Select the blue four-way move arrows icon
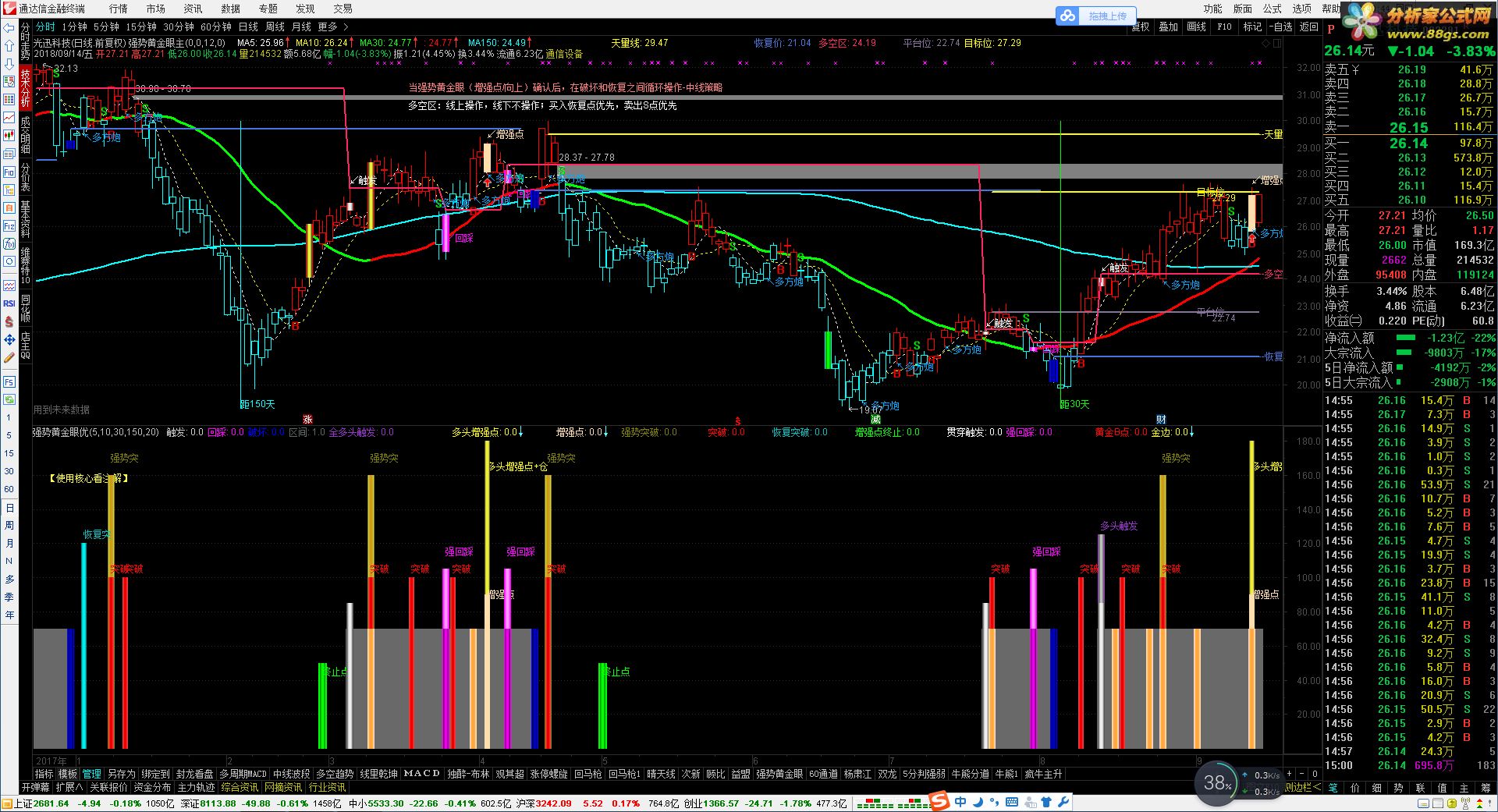 tap(9, 339)
